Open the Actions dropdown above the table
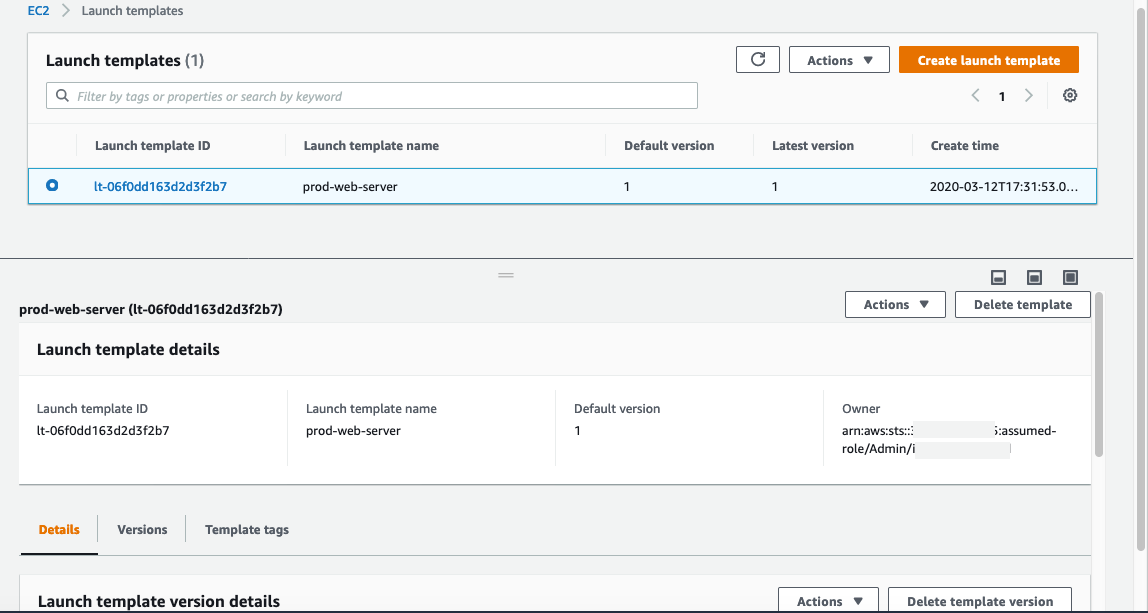The image size is (1148, 613). 839,59
